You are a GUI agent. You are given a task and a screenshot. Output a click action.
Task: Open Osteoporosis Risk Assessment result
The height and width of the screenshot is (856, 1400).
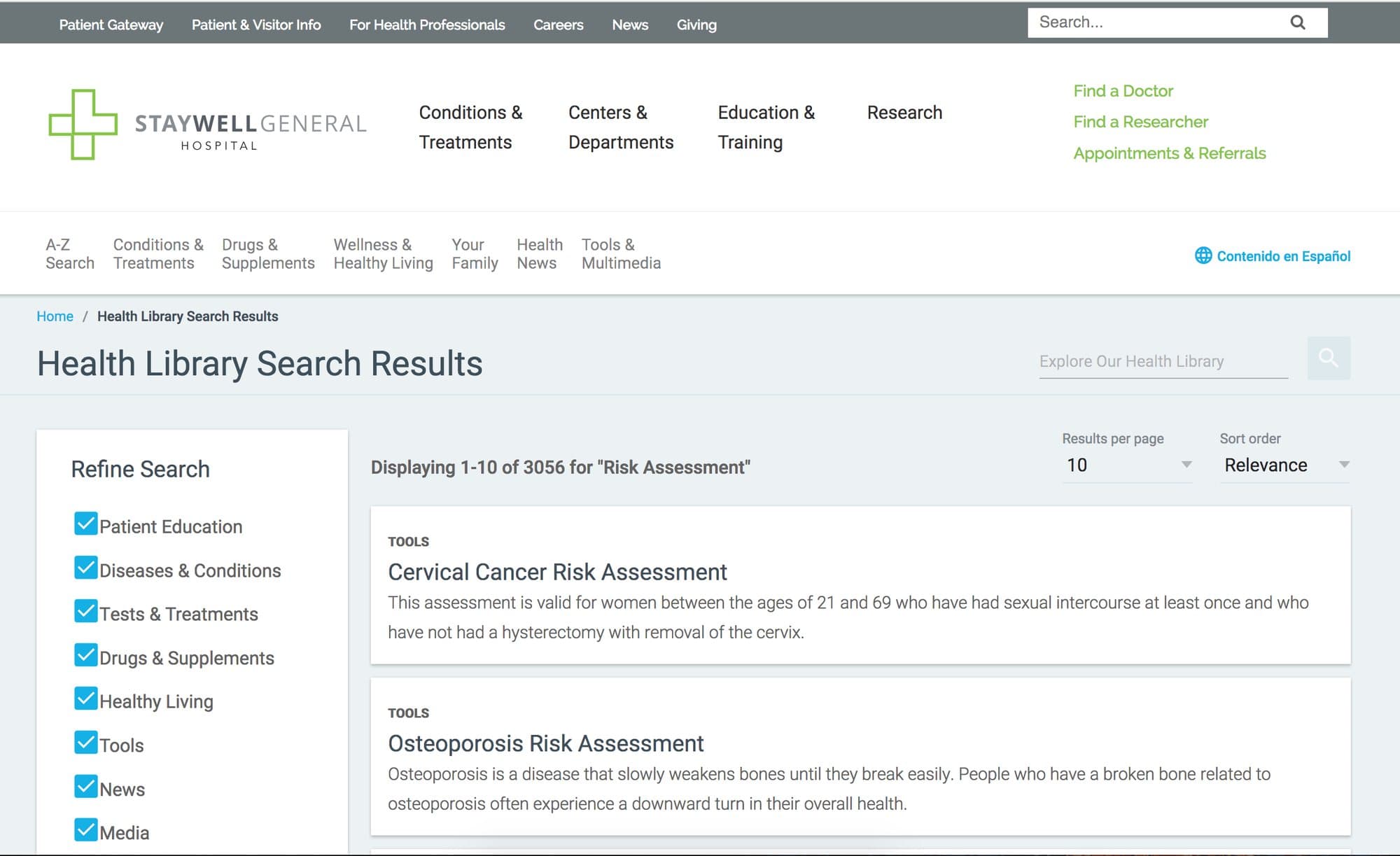click(x=545, y=743)
